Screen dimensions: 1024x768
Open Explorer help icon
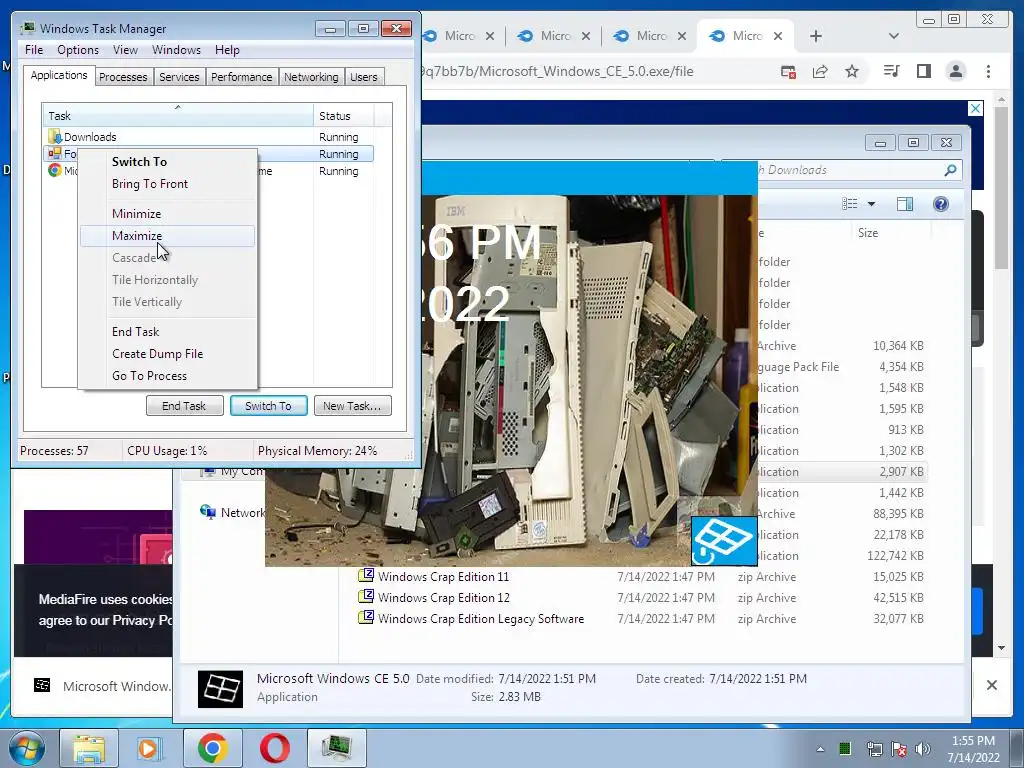click(x=940, y=204)
